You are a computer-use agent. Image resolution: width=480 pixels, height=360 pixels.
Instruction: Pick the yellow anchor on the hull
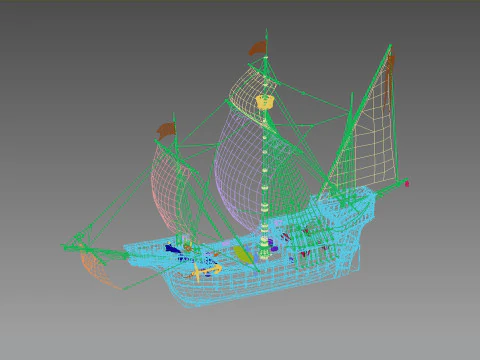(x=207, y=271)
